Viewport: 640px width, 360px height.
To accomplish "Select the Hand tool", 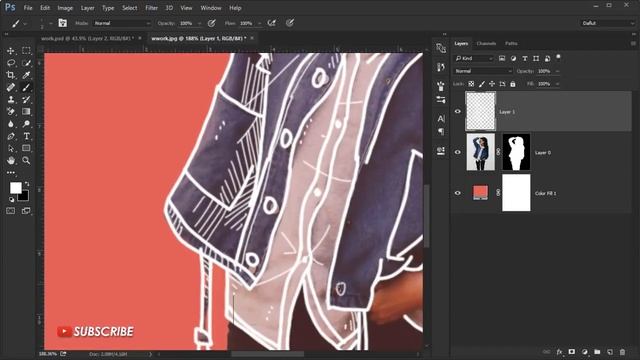I will click(x=11, y=160).
